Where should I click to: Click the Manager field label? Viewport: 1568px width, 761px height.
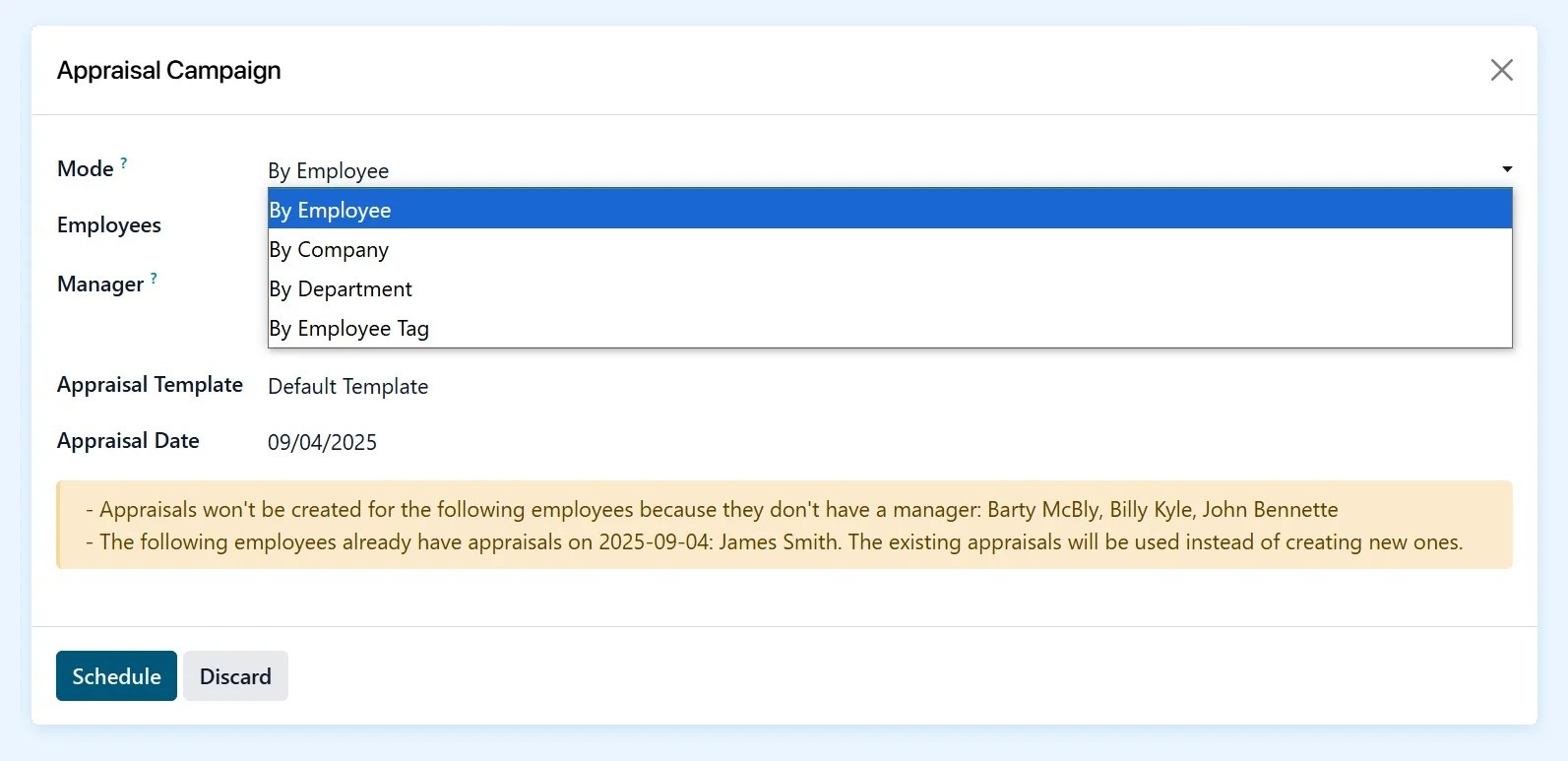100,284
